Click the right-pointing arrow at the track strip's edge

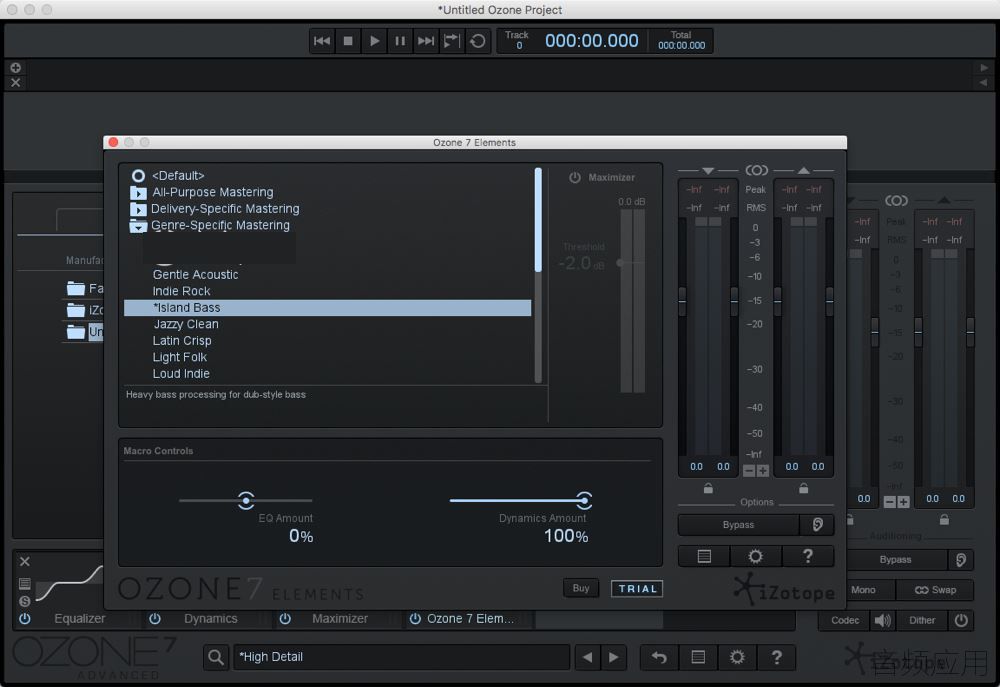point(984,67)
